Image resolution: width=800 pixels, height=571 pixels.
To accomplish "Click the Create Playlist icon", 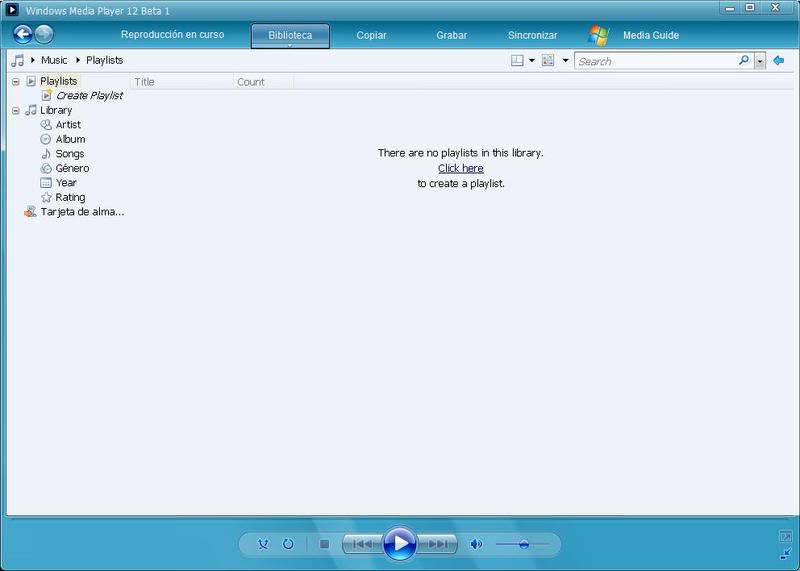I will [46, 95].
